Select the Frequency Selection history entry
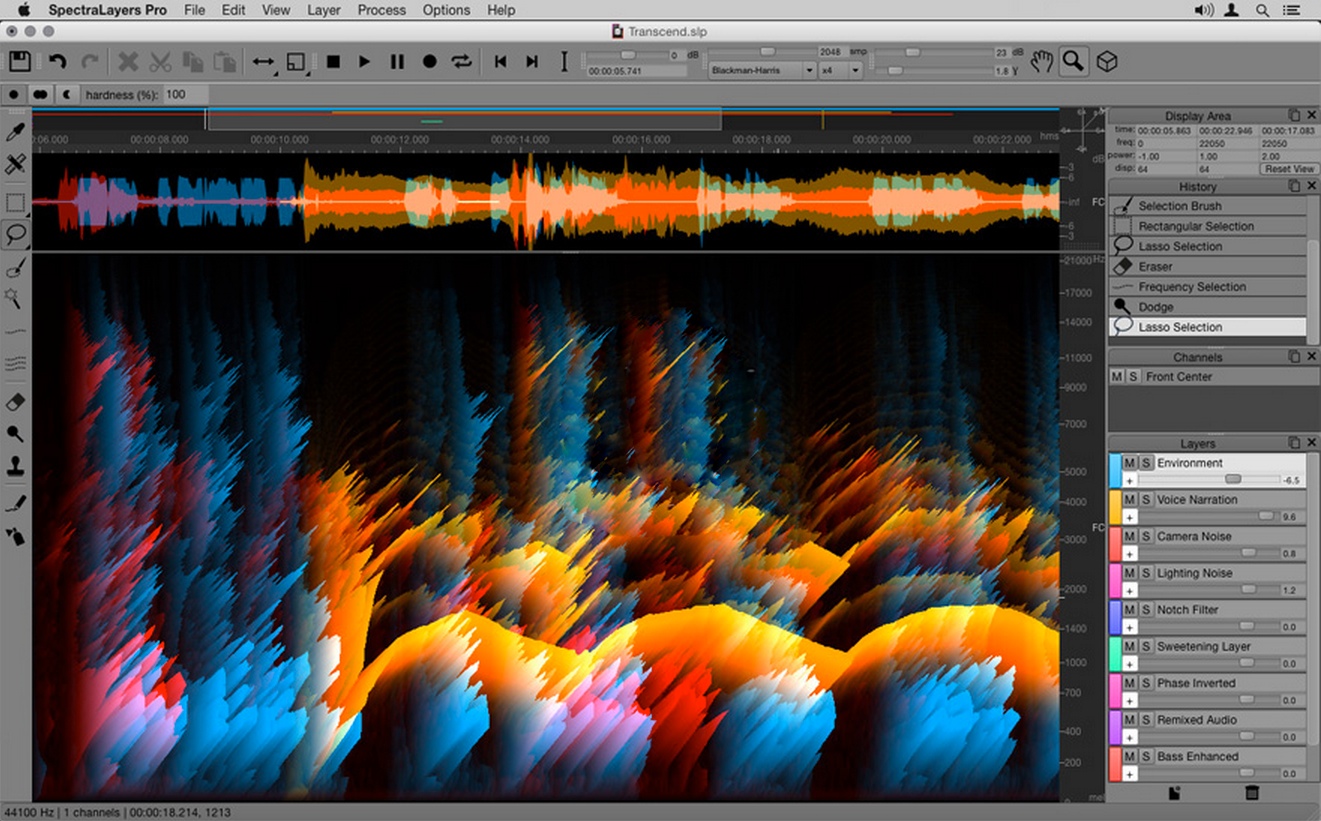The height and width of the screenshot is (821, 1321). click(1208, 287)
